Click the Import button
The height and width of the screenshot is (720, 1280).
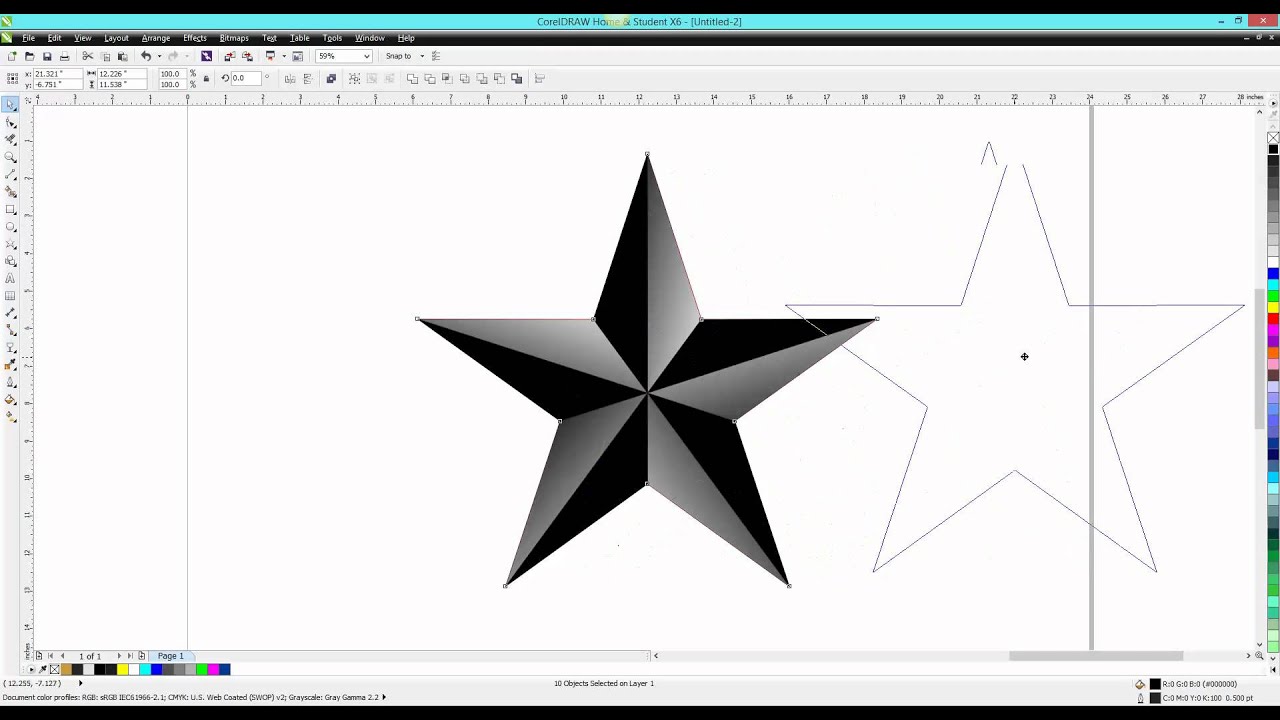(x=229, y=56)
